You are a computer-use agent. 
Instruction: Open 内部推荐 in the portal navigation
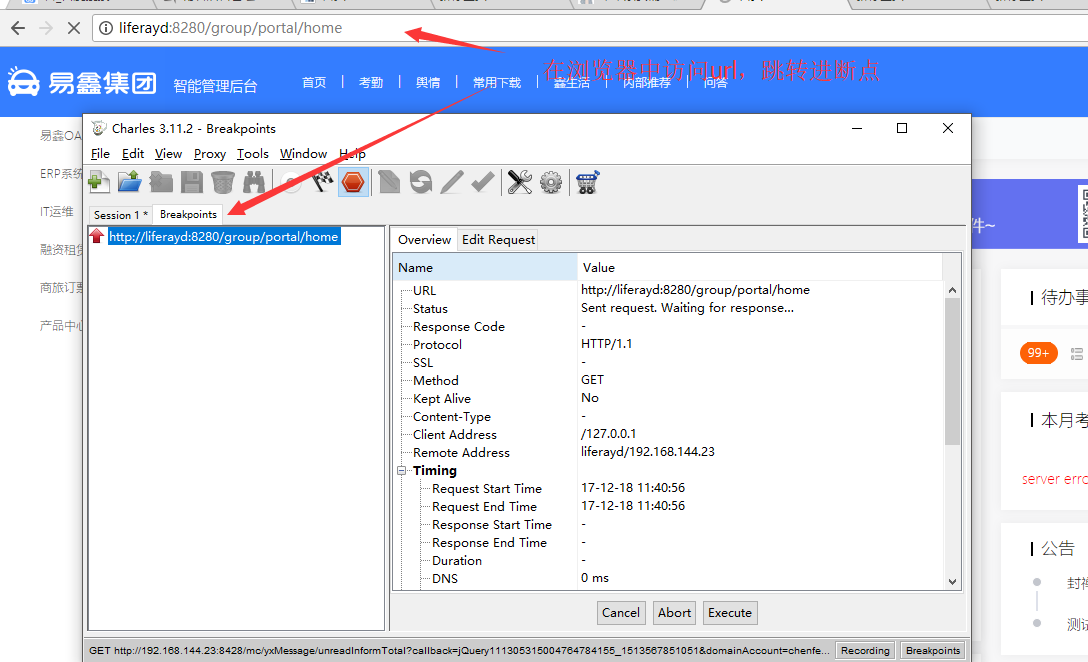(x=647, y=83)
